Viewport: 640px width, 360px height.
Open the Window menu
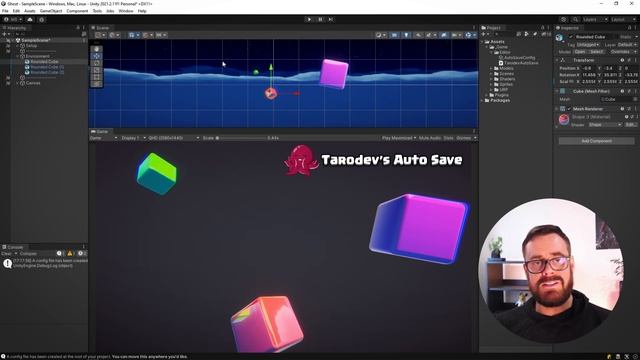pos(126,11)
